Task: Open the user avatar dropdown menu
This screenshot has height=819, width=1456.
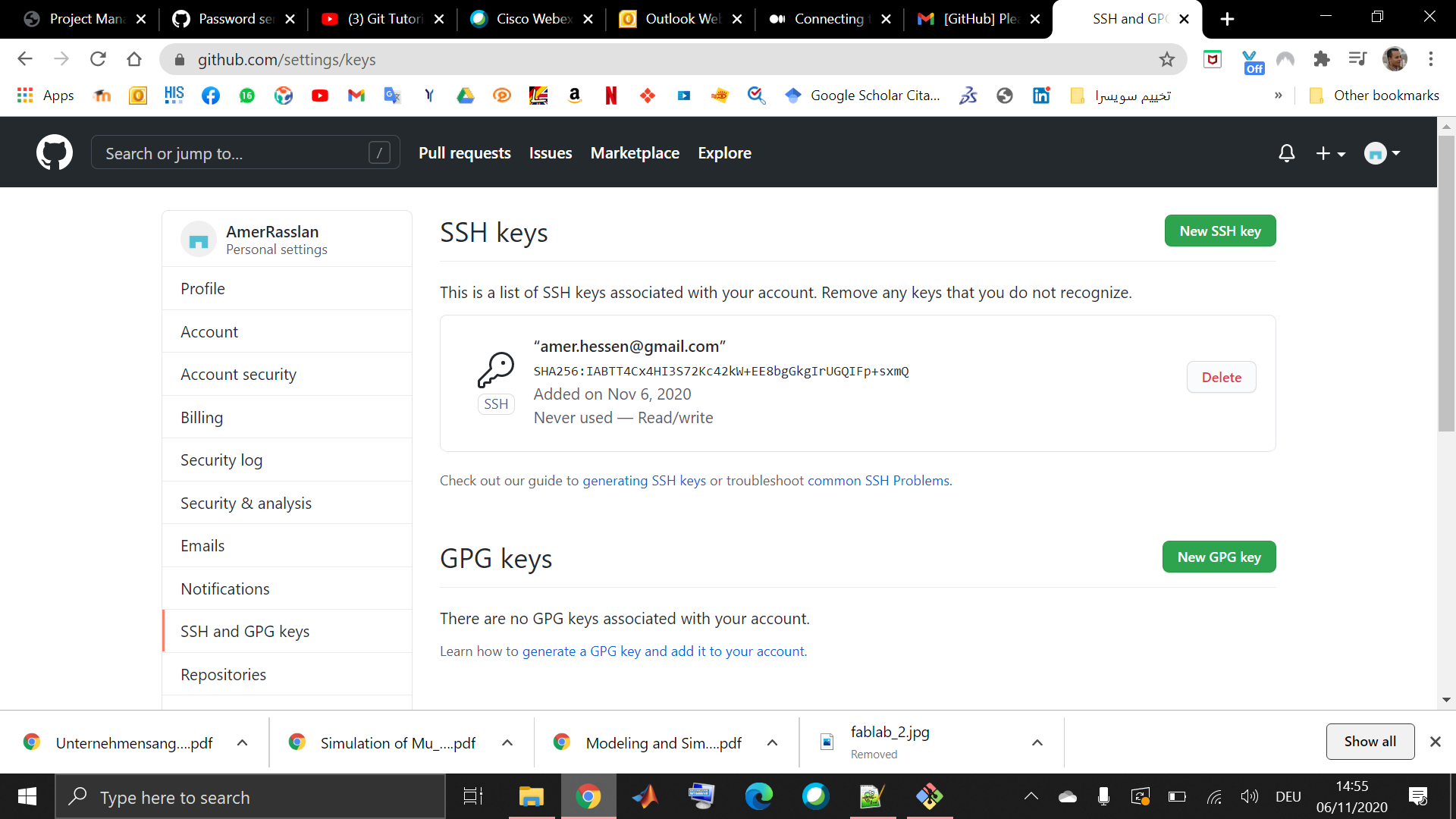Action: (x=1382, y=153)
